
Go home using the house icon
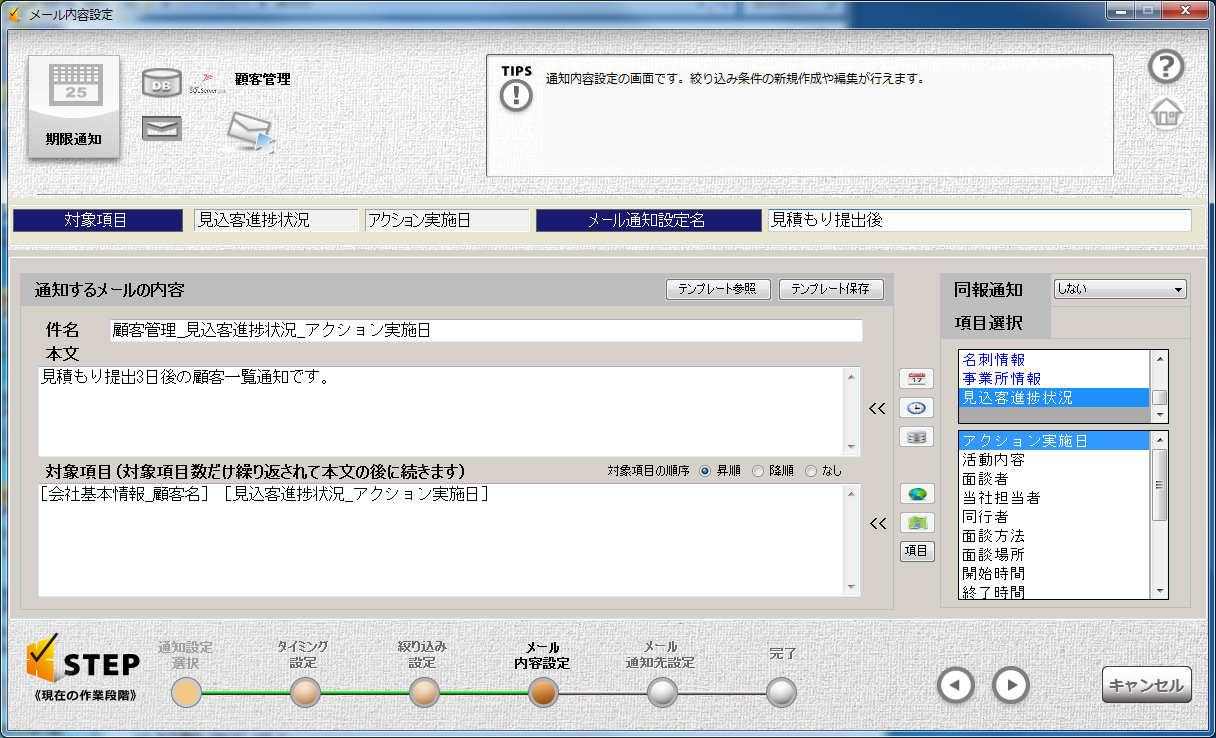(x=1166, y=113)
